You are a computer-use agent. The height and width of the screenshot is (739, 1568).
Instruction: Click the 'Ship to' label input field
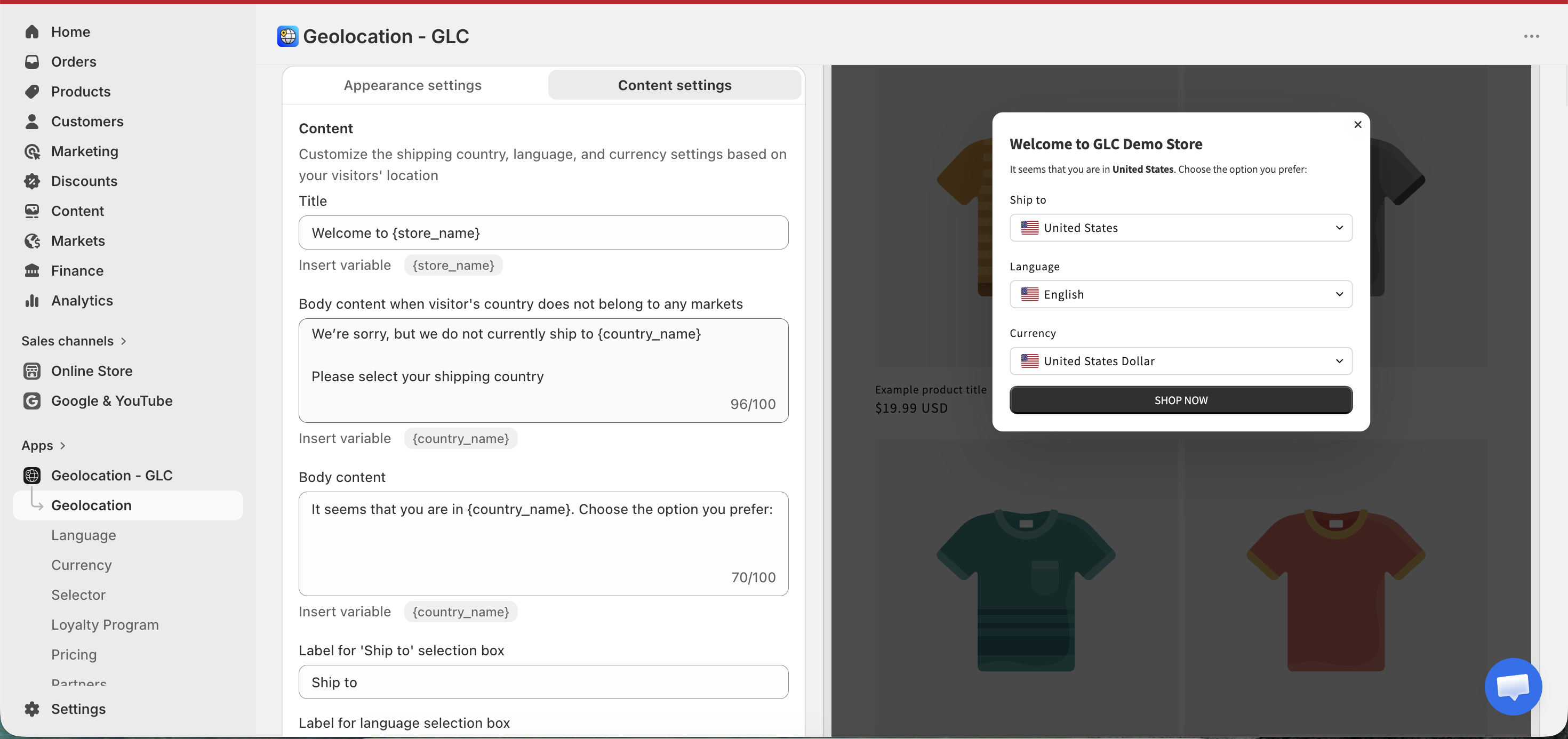pyautogui.click(x=543, y=682)
